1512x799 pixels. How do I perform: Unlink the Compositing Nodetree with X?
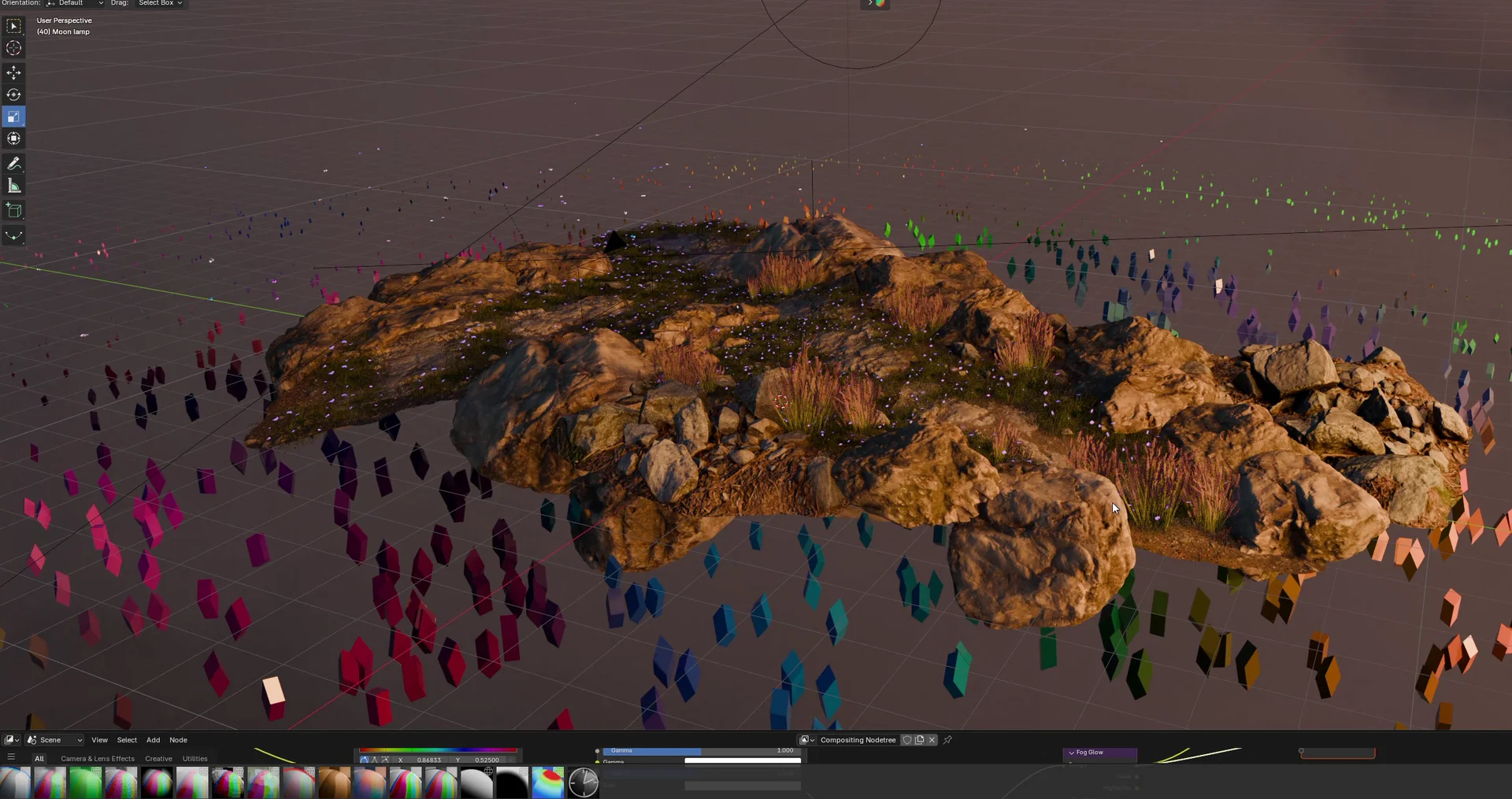(932, 740)
